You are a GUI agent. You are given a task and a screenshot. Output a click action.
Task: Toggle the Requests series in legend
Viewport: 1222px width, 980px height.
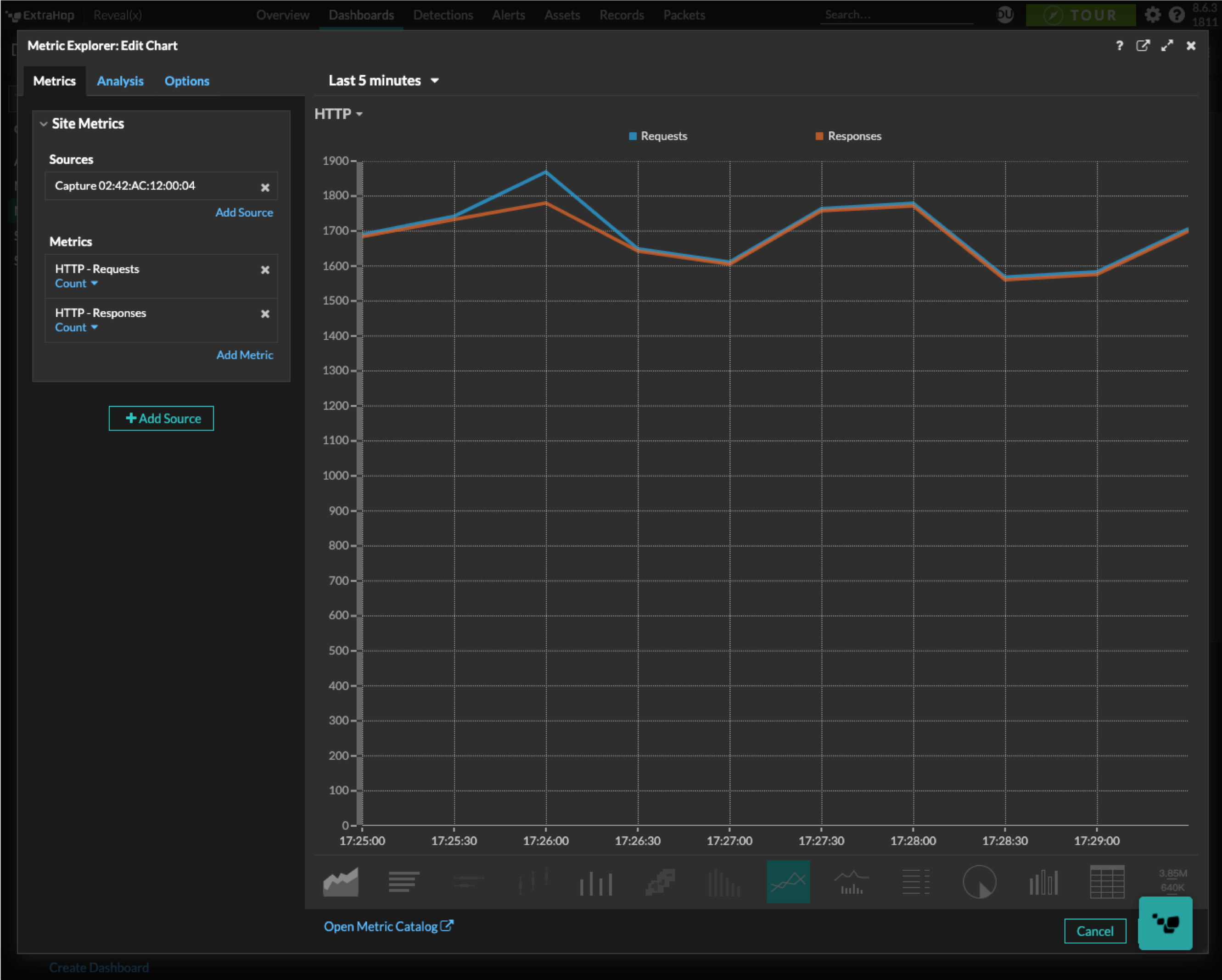tap(658, 136)
